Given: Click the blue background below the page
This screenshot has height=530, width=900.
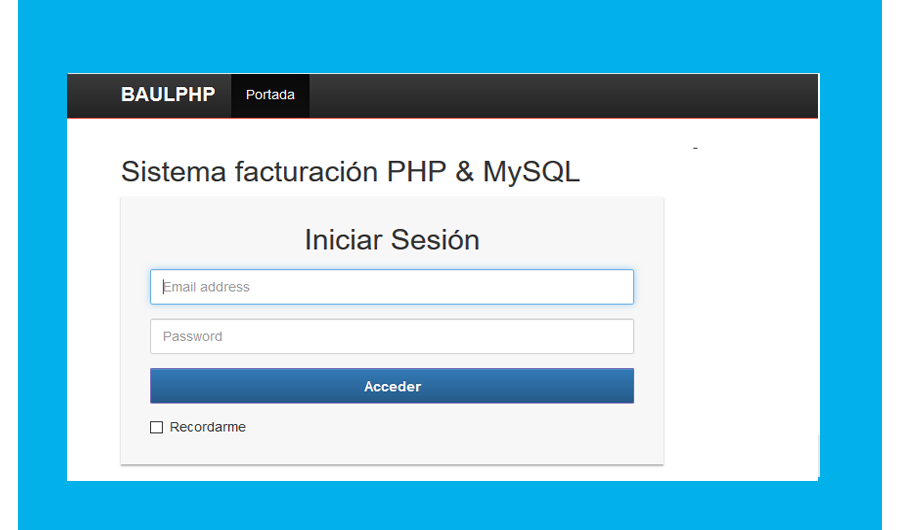Looking at the screenshot, I should click(x=450, y=506).
